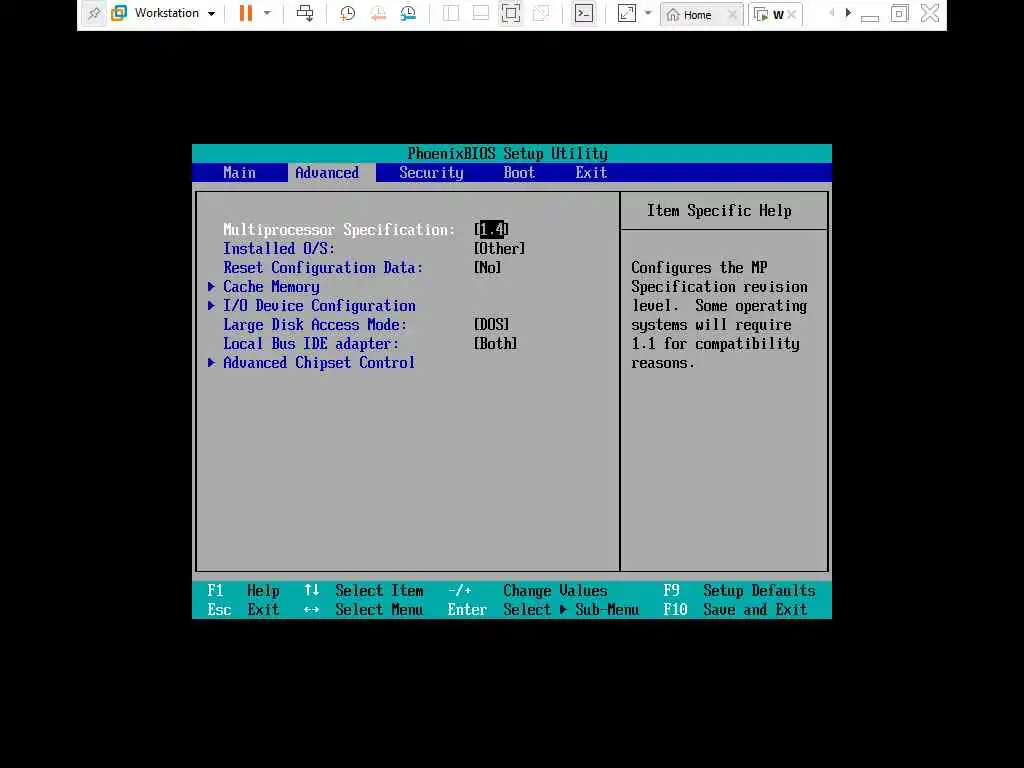Open the power options dropdown arrow
Screen dimensions: 1024x768
point(267,13)
